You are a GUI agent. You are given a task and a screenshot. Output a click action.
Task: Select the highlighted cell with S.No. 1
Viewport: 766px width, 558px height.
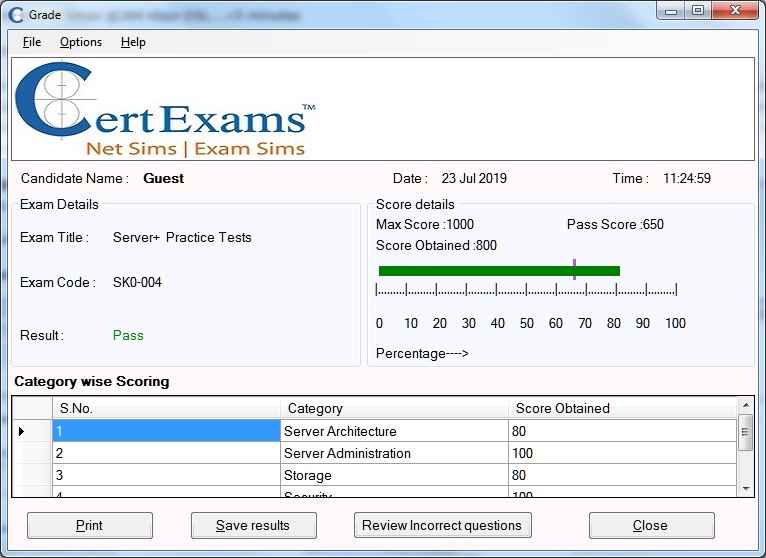coord(166,431)
